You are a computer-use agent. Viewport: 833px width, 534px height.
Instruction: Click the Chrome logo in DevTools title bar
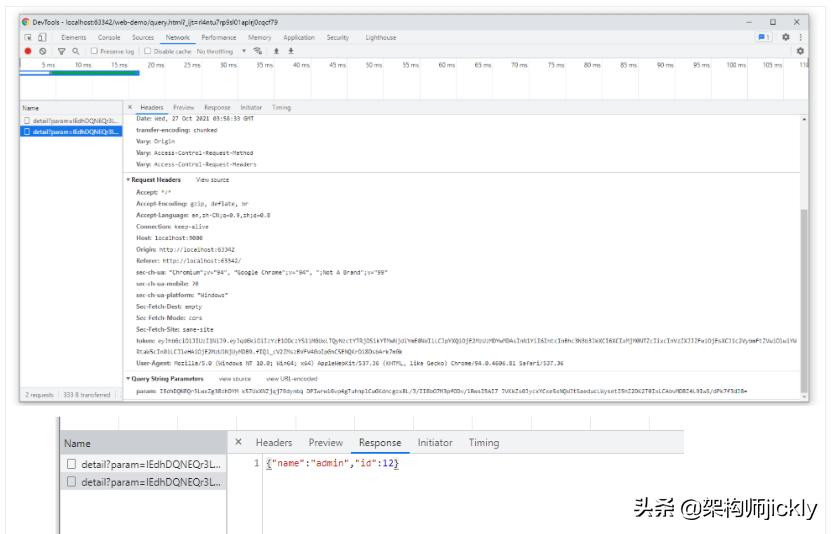click(x=26, y=22)
